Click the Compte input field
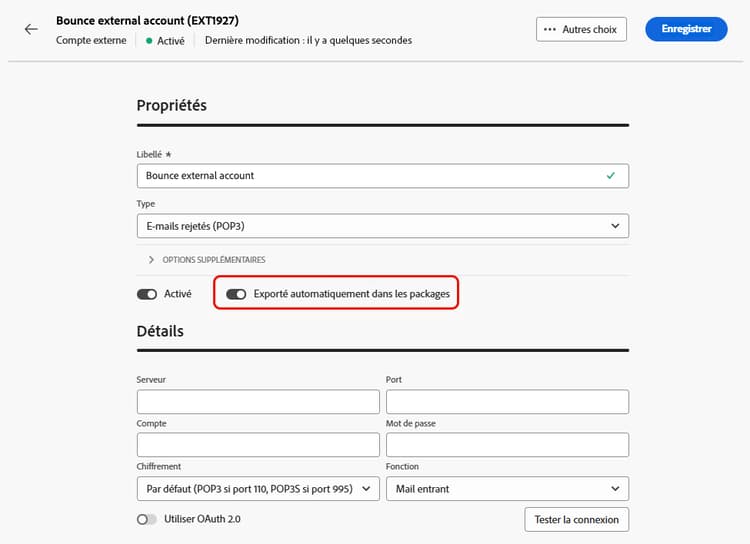 point(258,445)
